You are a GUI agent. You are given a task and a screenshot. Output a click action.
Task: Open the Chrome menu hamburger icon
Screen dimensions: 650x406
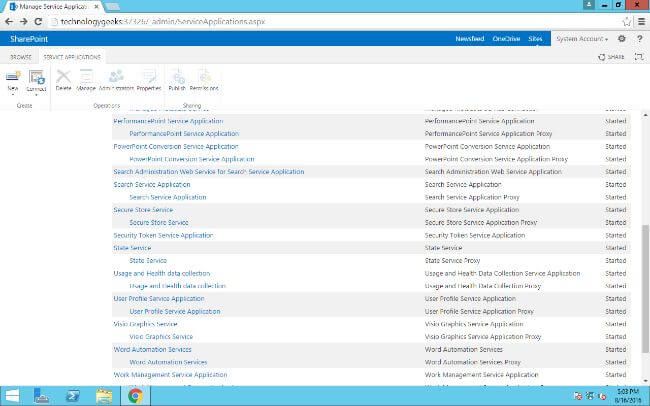[x=641, y=22]
